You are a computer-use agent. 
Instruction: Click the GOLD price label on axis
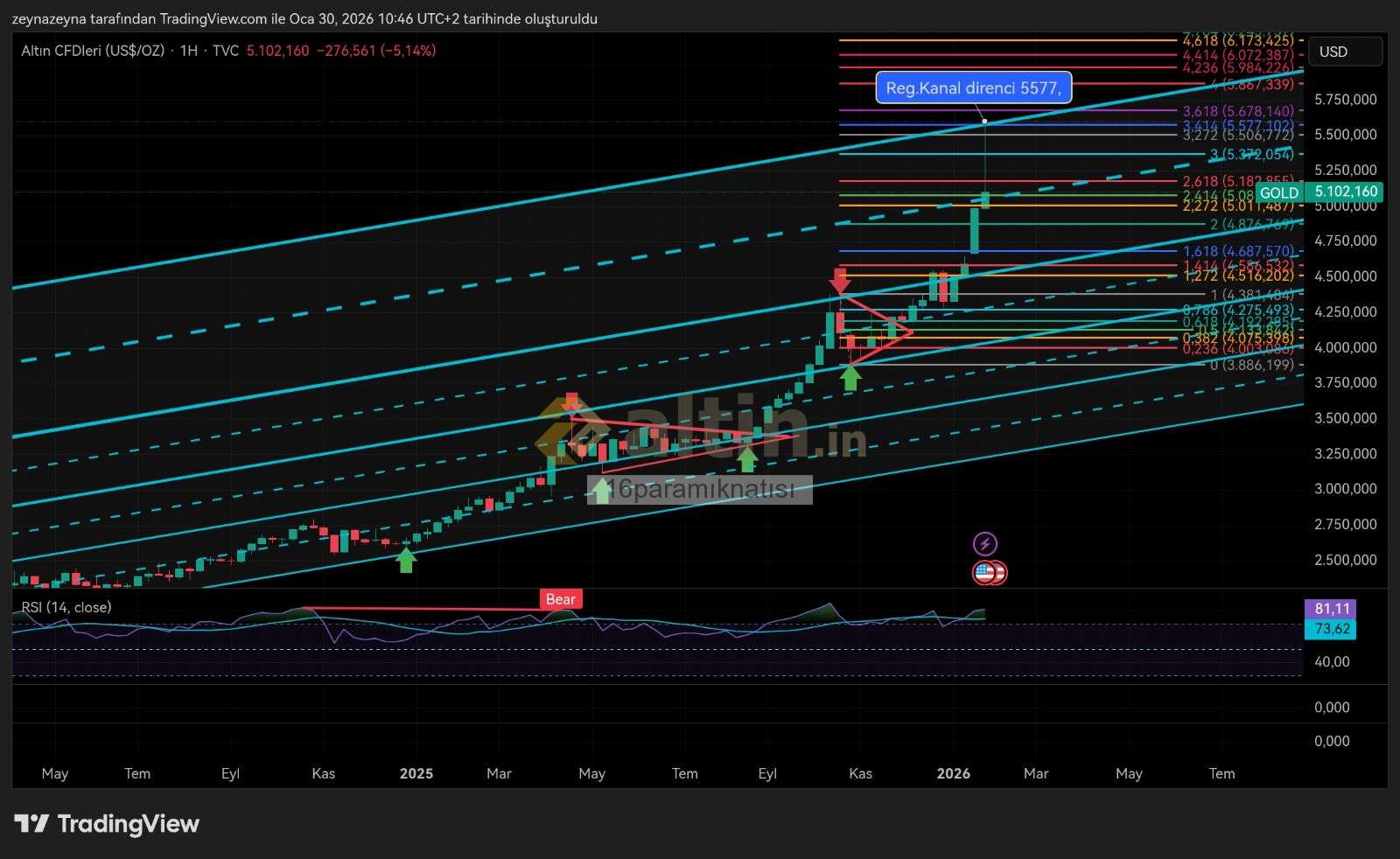(1278, 192)
